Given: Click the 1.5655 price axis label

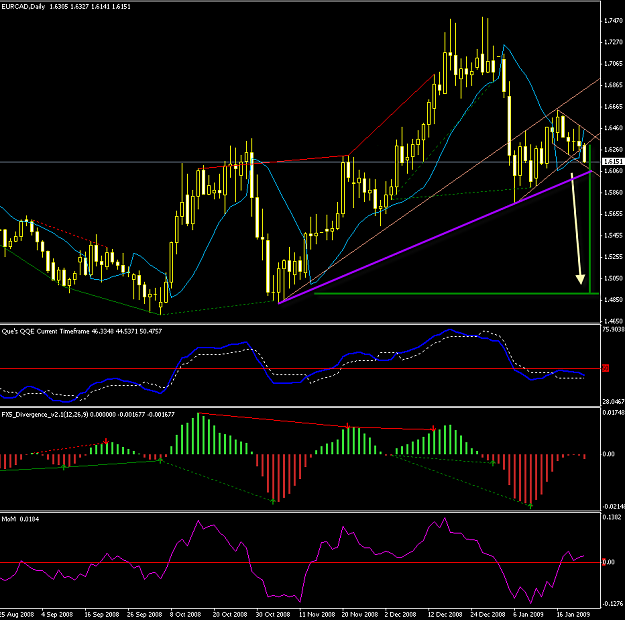Looking at the screenshot, I should (x=613, y=214).
